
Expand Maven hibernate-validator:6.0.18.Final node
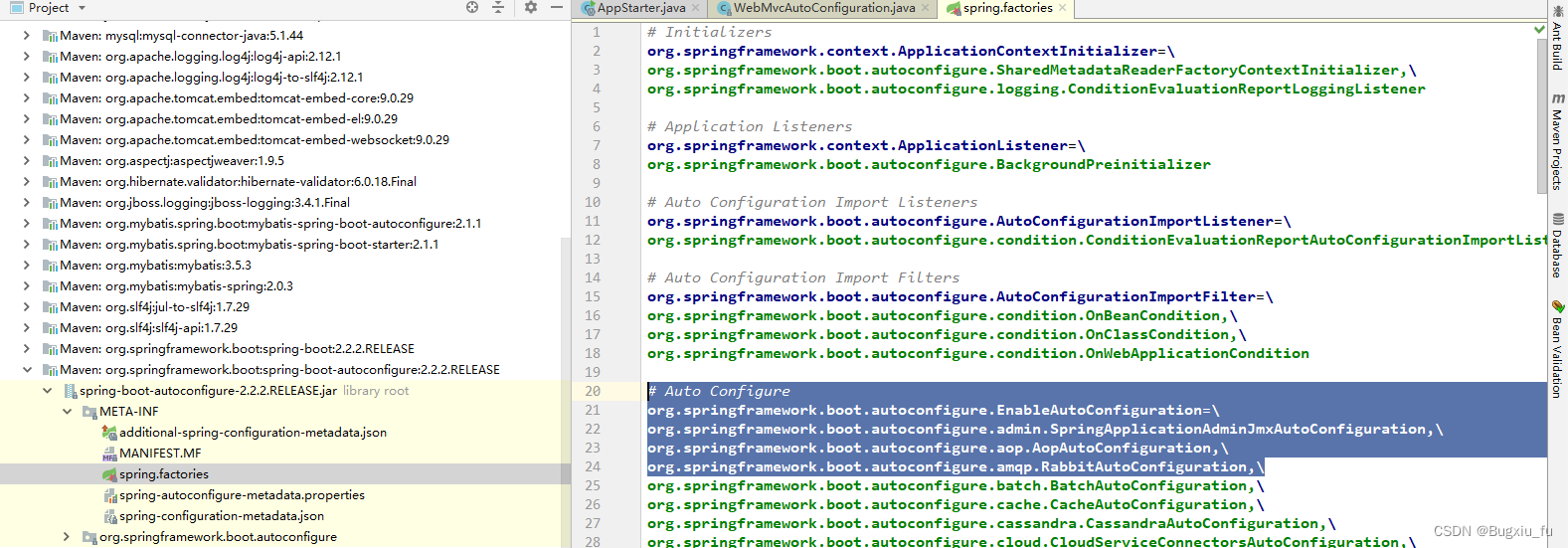tap(27, 181)
